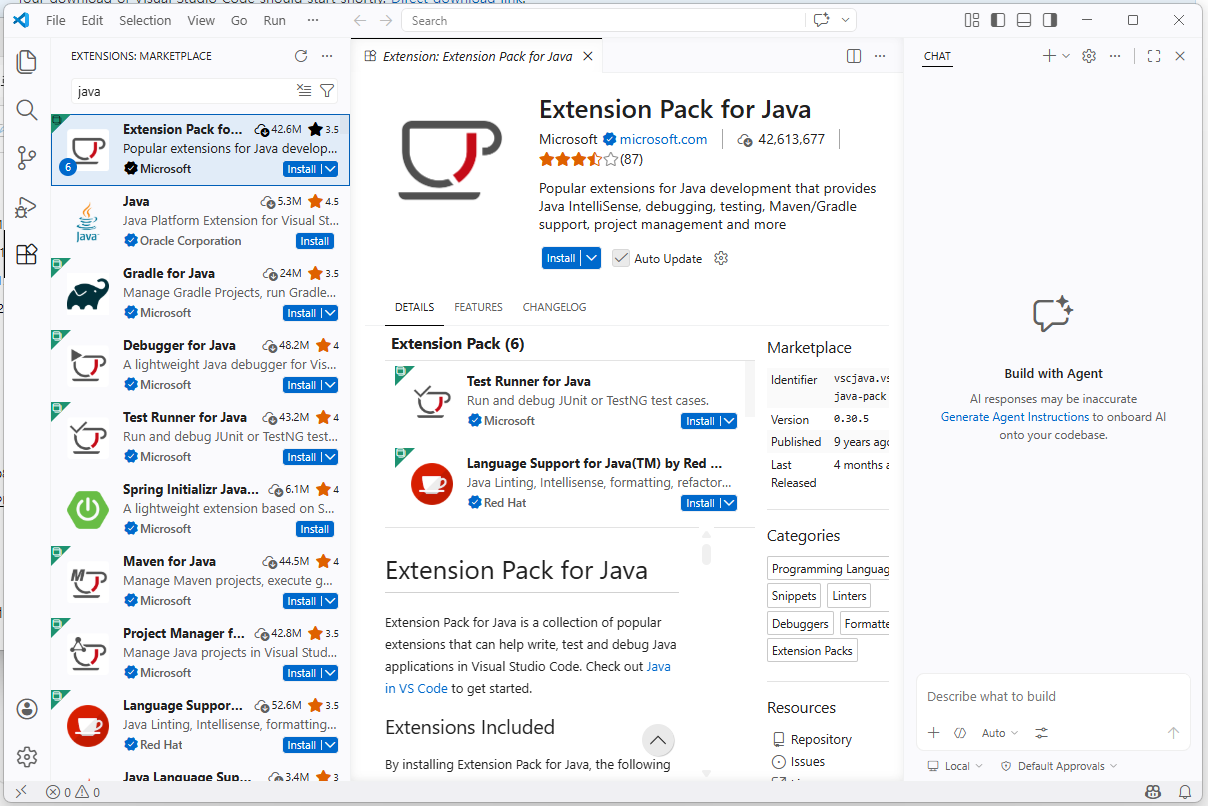Open chat icon in title bar
Viewport: 1208px width, 806px height.
point(822,20)
